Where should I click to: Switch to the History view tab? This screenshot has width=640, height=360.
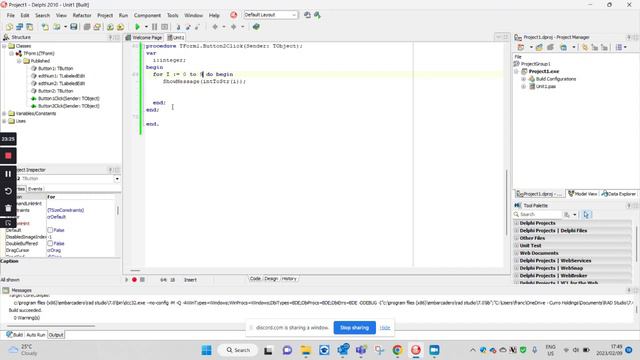[289, 279]
